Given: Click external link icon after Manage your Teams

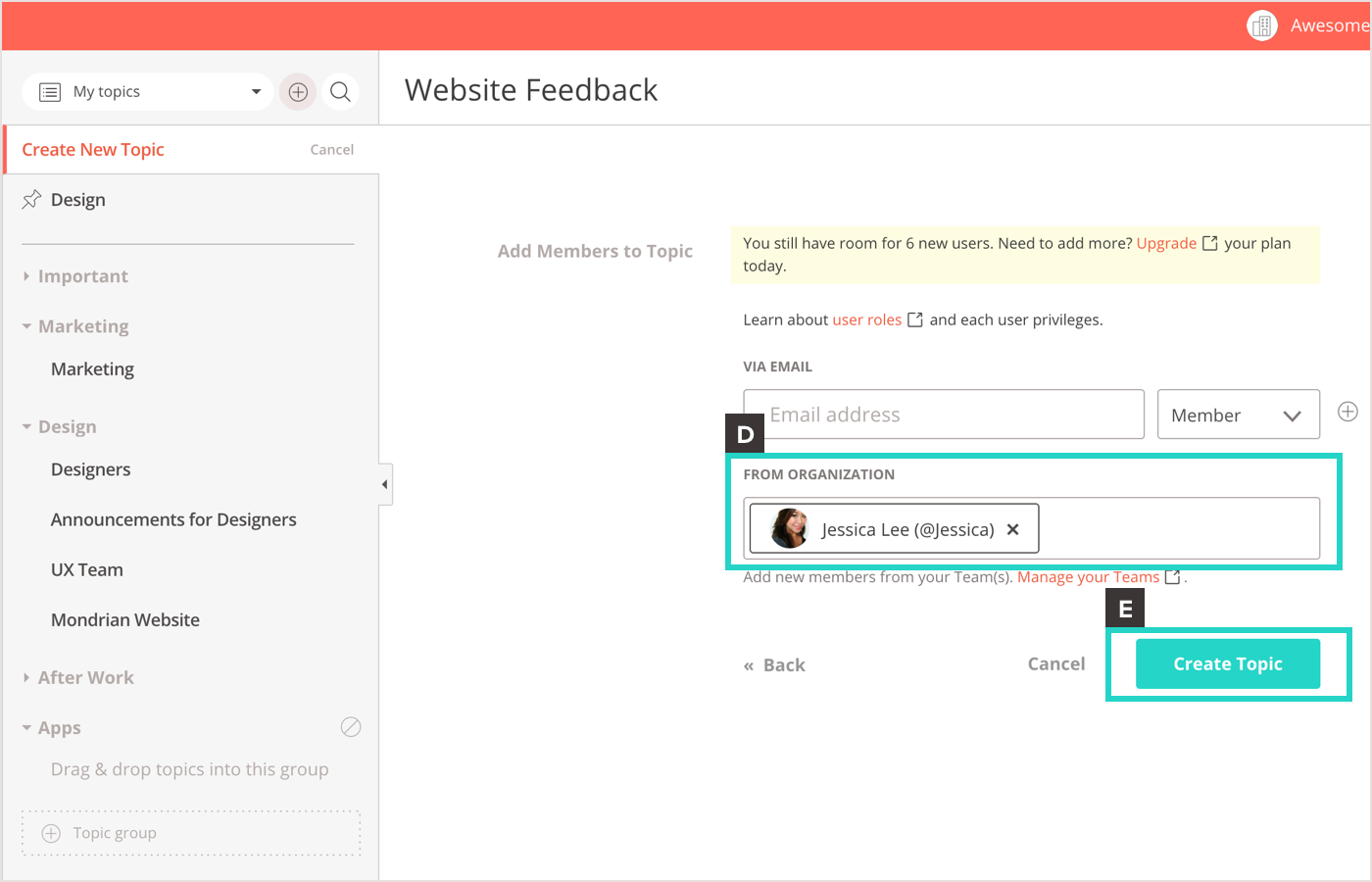Looking at the screenshot, I should pyautogui.click(x=1172, y=577).
